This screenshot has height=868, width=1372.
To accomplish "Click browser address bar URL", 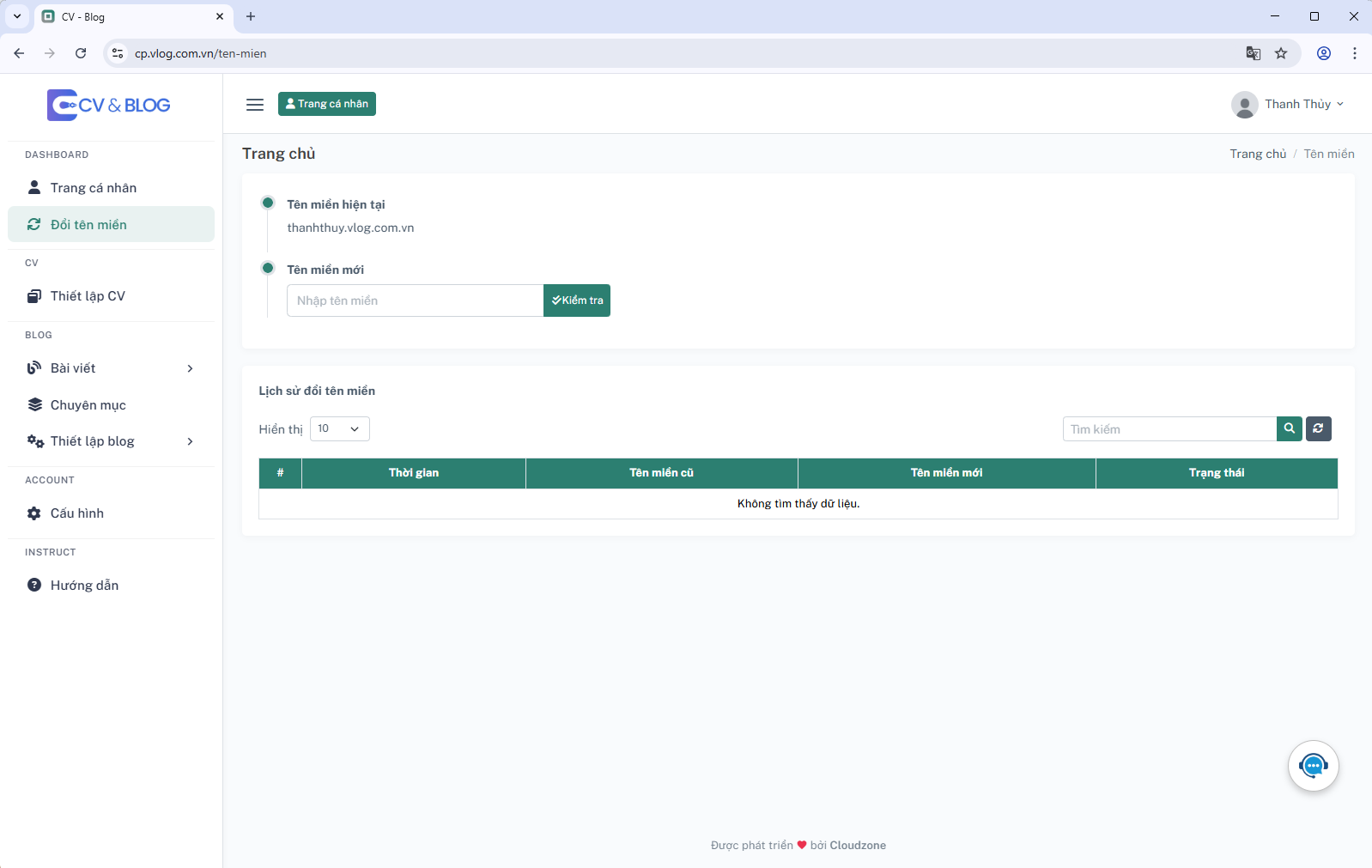I will 200,53.
